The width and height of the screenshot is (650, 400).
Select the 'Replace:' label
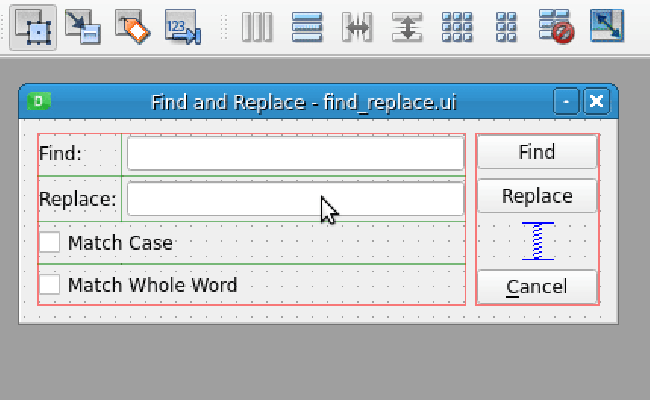[78, 199]
